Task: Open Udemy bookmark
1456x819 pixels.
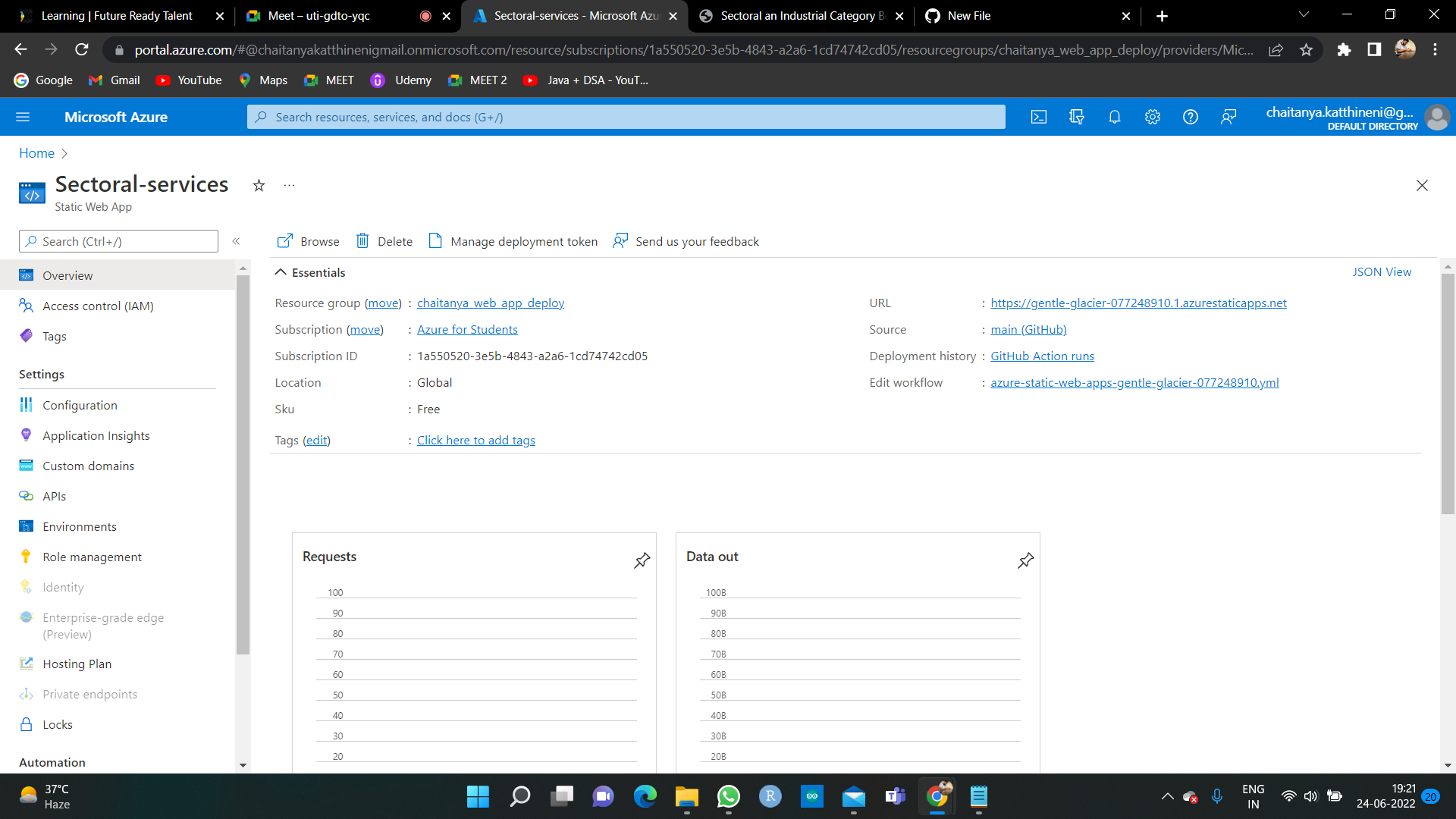Action: (401, 80)
